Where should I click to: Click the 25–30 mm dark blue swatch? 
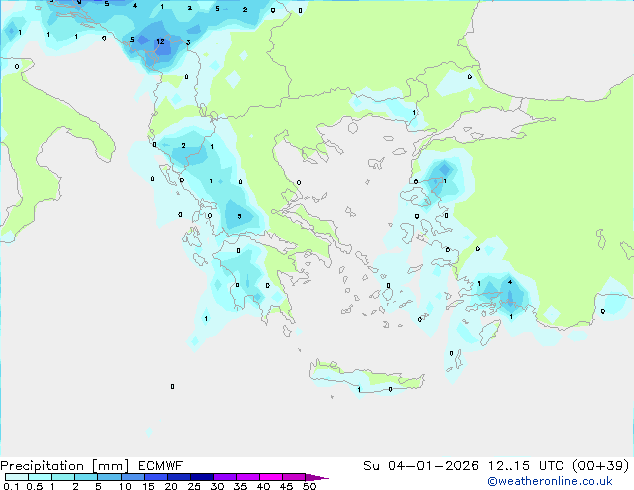201,477
